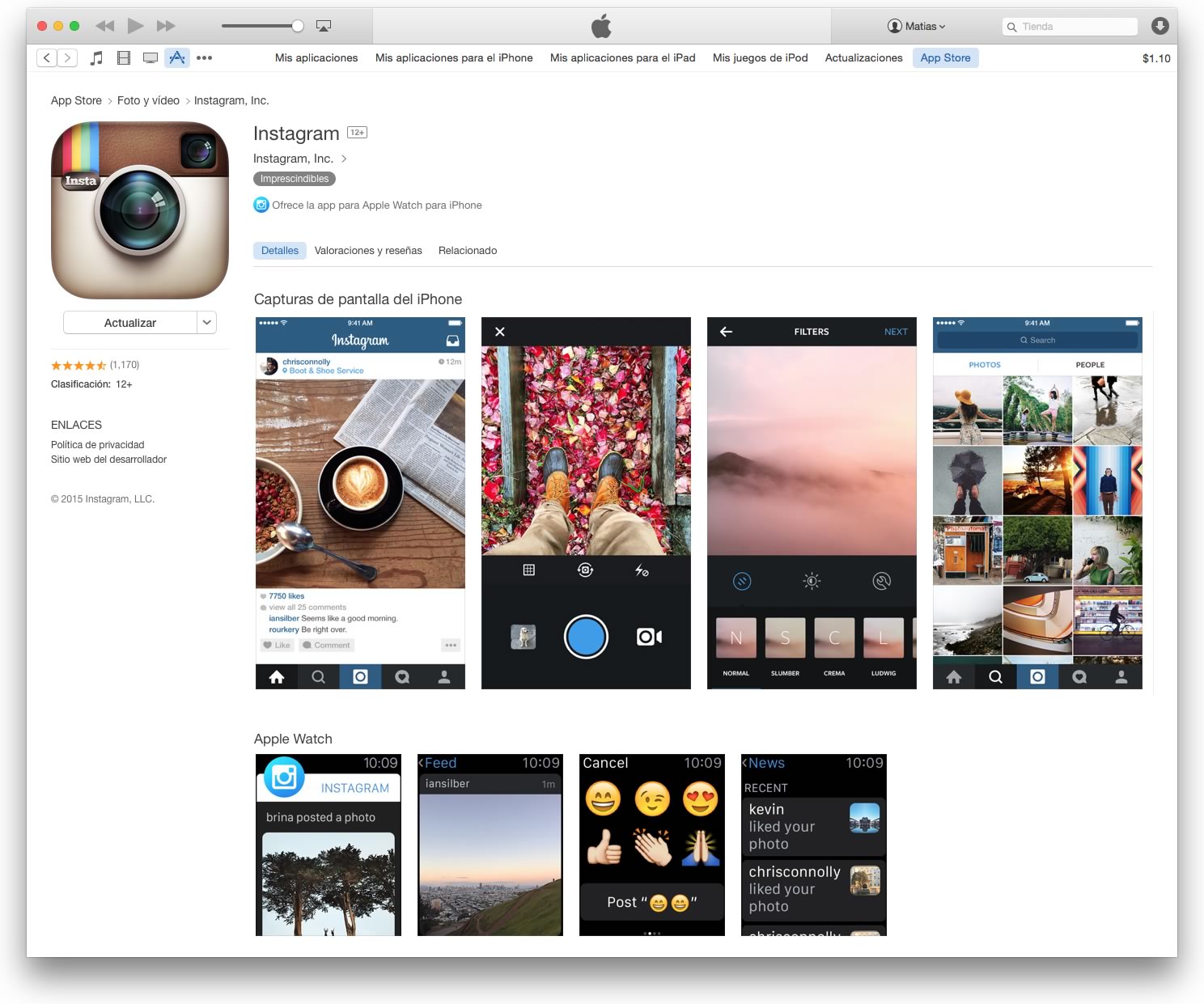1204x1004 pixels.
Task: Click Apple Watch Feed screenshot
Action: point(490,845)
